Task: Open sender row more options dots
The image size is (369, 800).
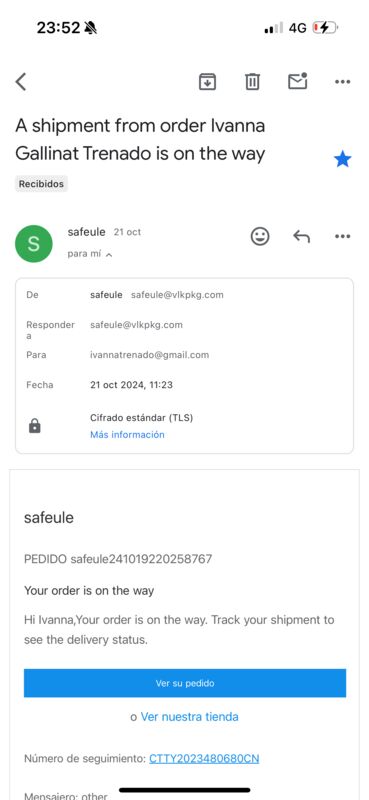Action: point(342,236)
